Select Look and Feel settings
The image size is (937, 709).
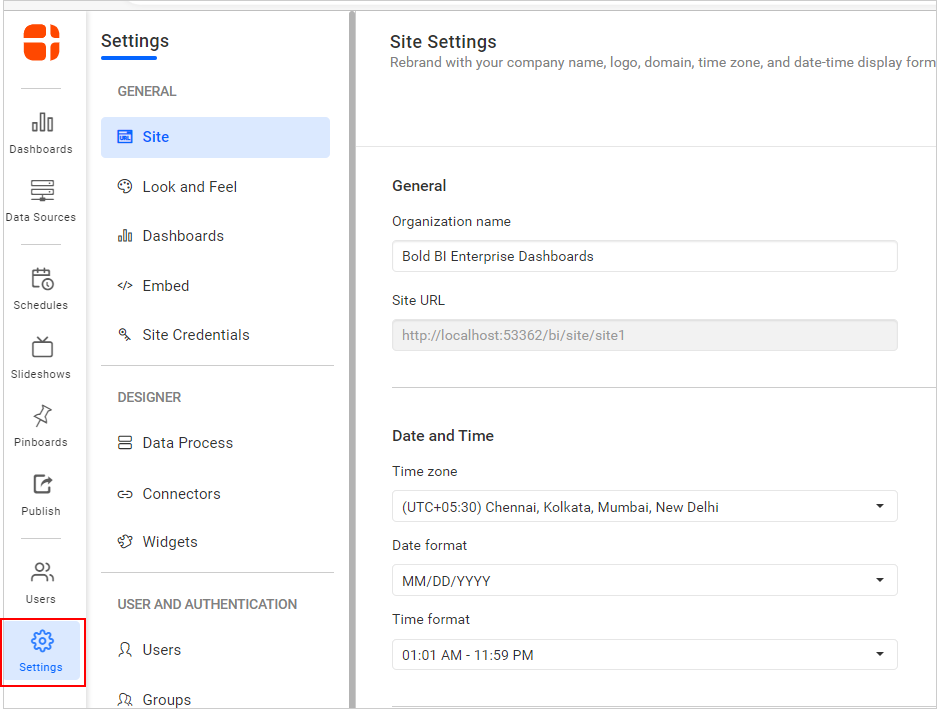click(x=189, y=187)
